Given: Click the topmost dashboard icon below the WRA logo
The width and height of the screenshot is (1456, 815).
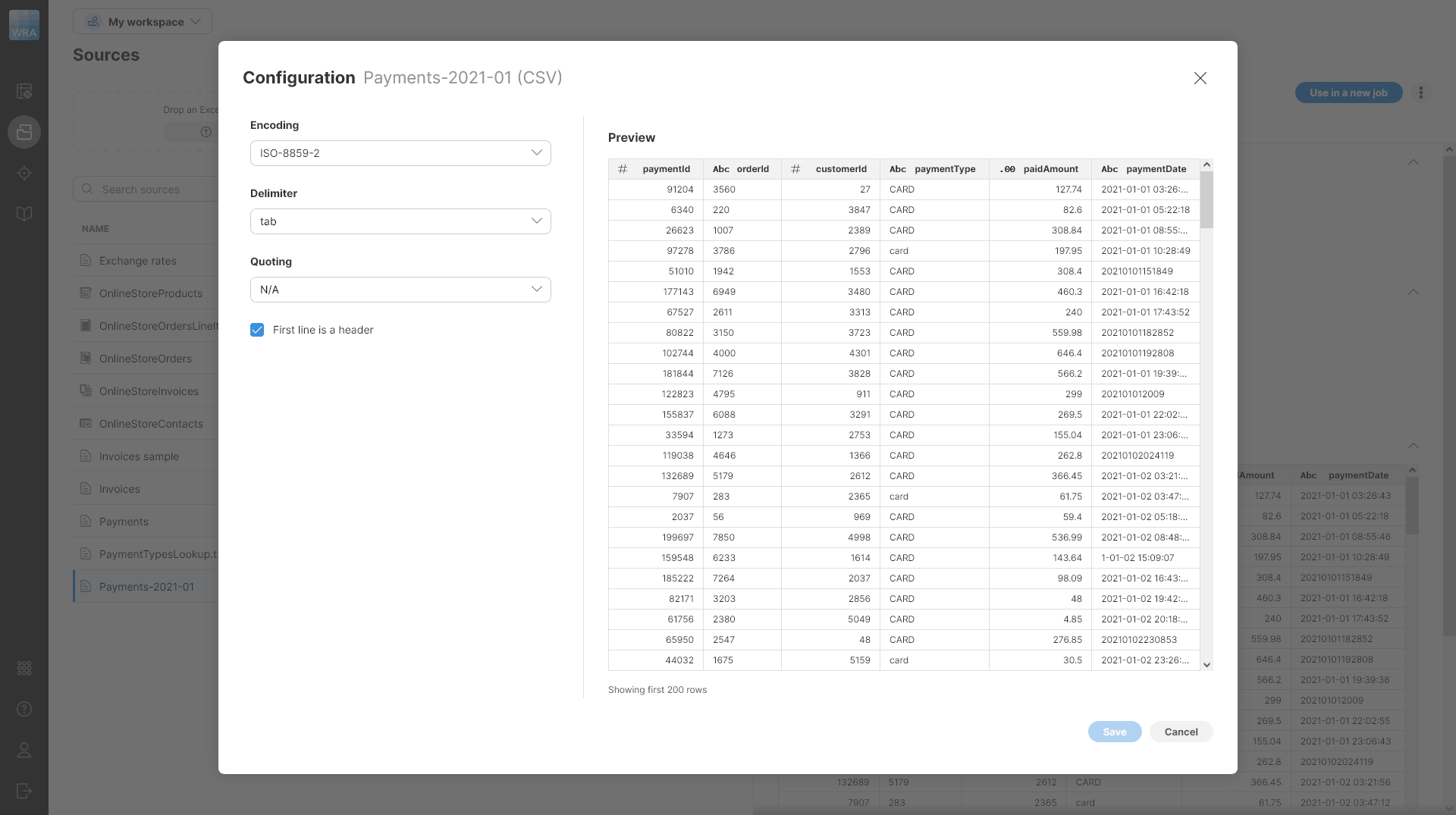Looking at the screenshot, I should pyautogui.click(x=24, y=91).
